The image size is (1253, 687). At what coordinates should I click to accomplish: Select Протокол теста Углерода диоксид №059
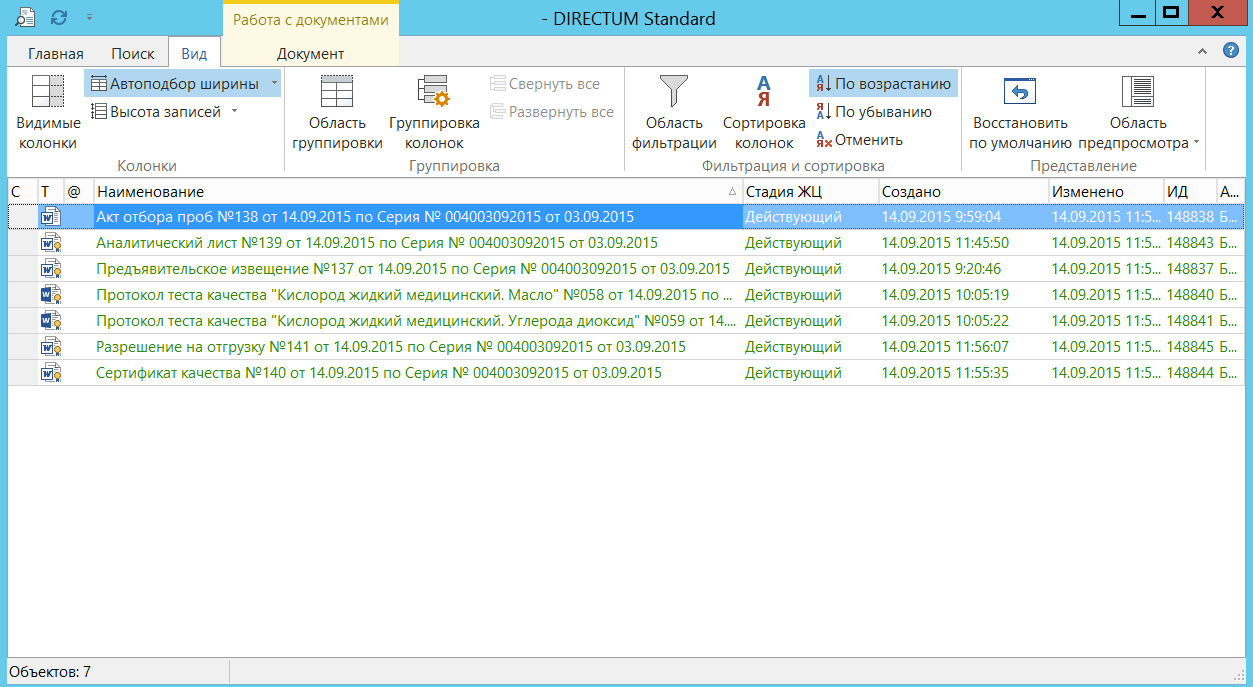click(x=416, y=321)
